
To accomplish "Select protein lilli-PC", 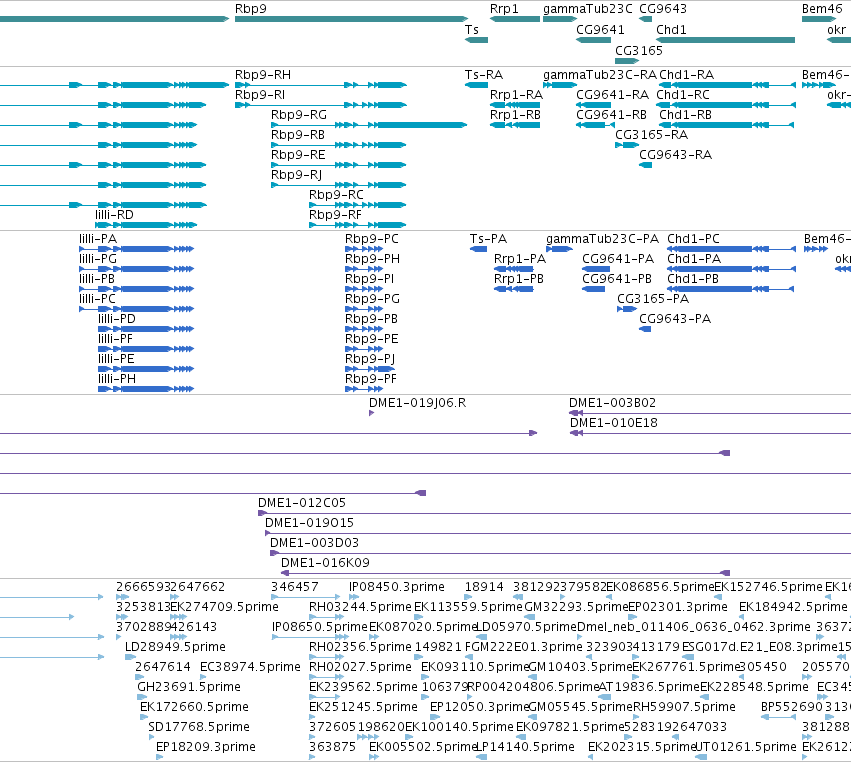I will pyautogui.click(x=137, y=309).
